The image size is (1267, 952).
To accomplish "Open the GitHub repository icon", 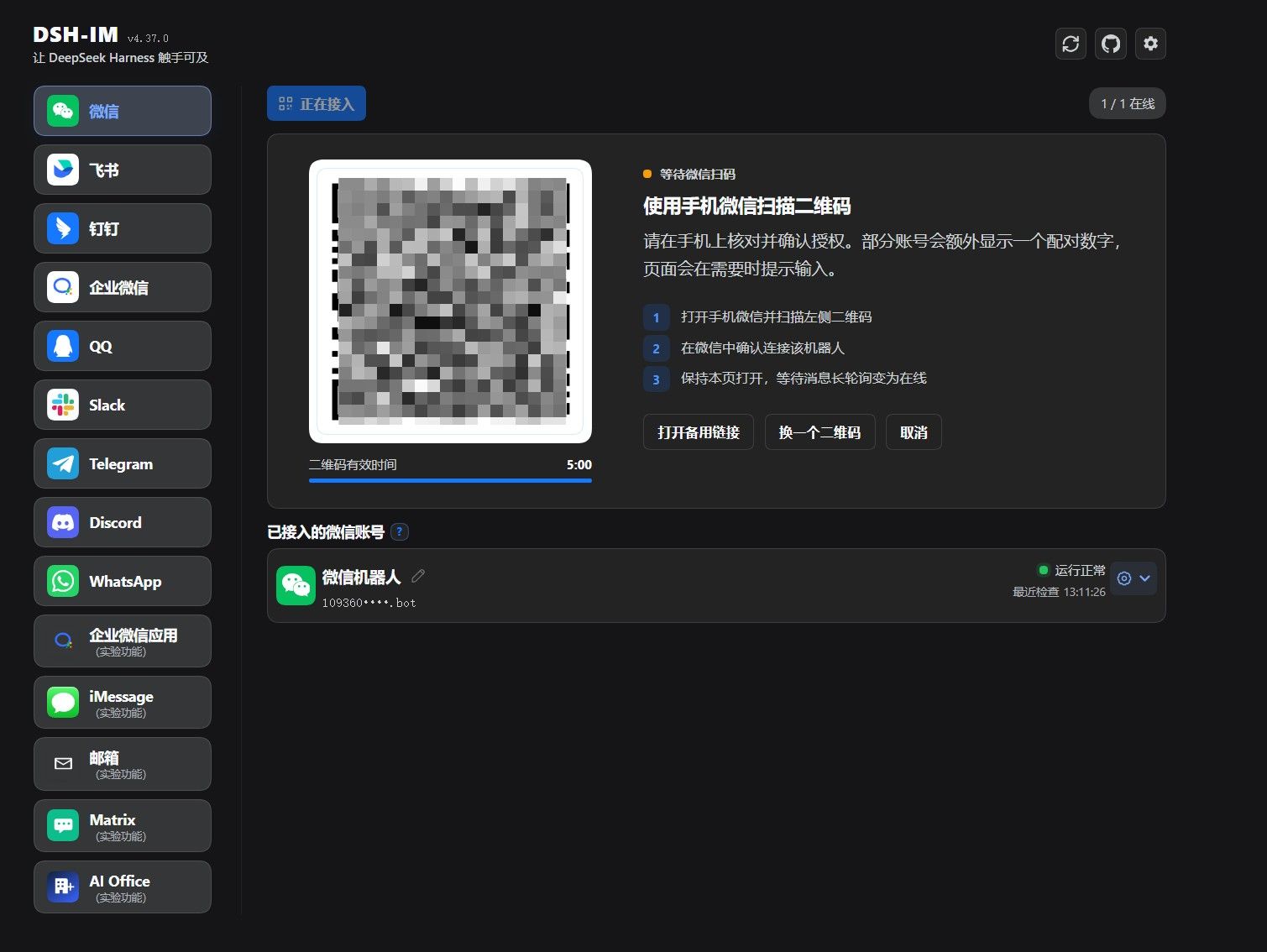I will pos(1111,44).
